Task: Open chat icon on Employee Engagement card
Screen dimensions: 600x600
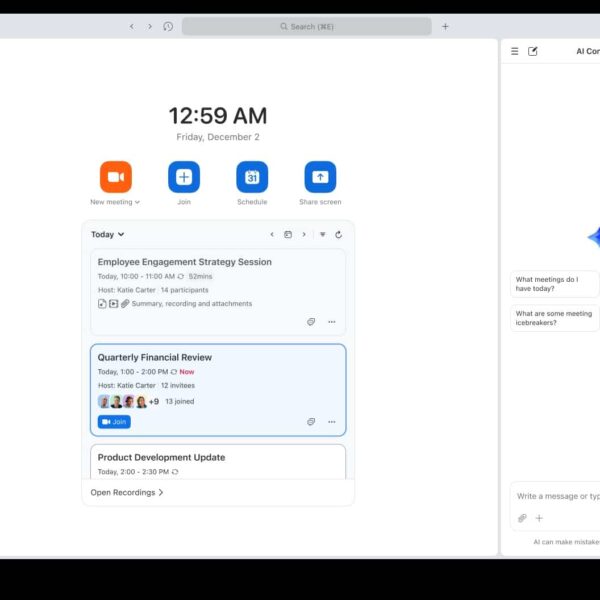Action: [x=311, y=322]
